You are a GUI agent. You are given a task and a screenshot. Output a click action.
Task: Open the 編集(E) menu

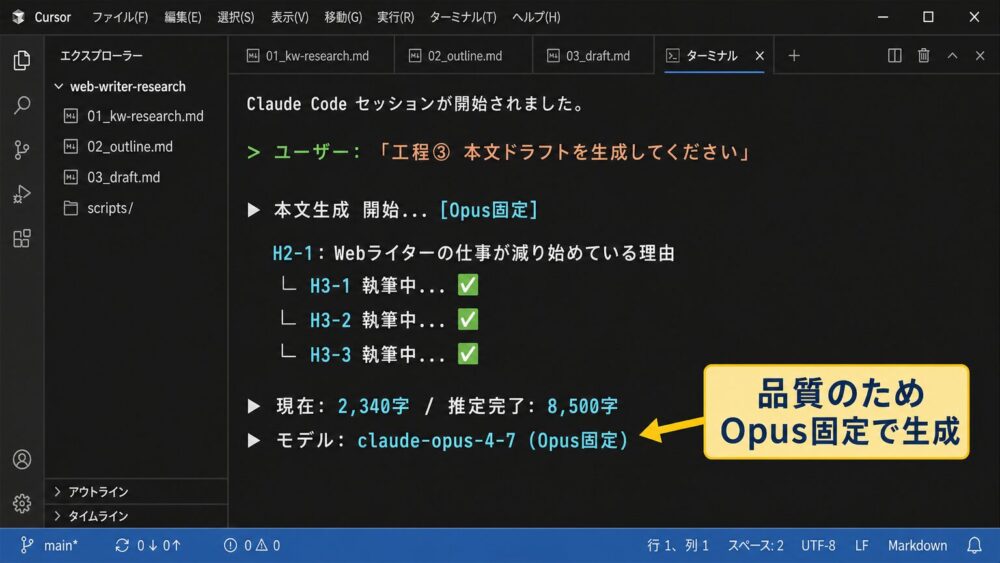(182, 17)
